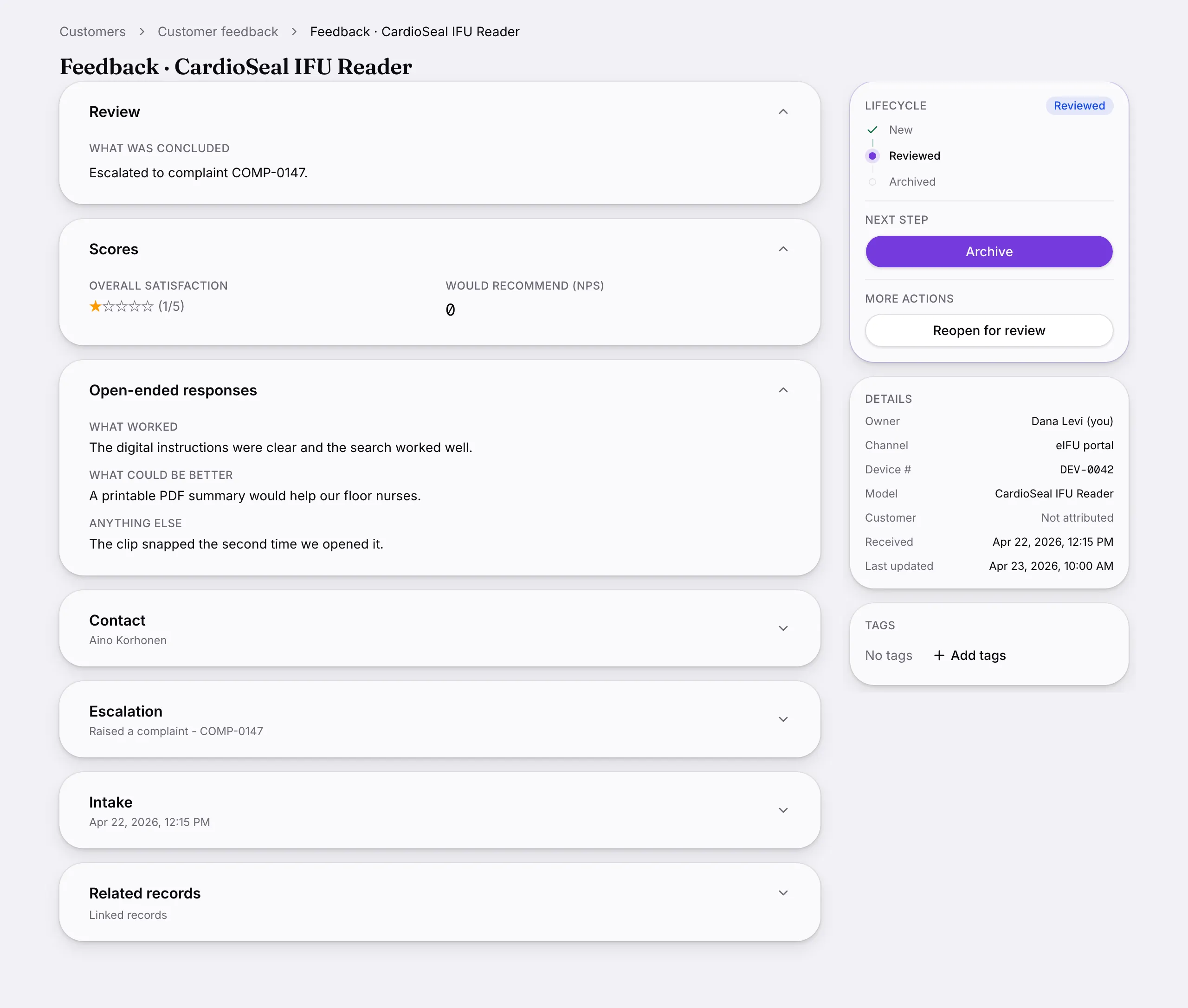
Task: Expand the Escalation COMP-0147 section
Action: (x=783, y=719)
